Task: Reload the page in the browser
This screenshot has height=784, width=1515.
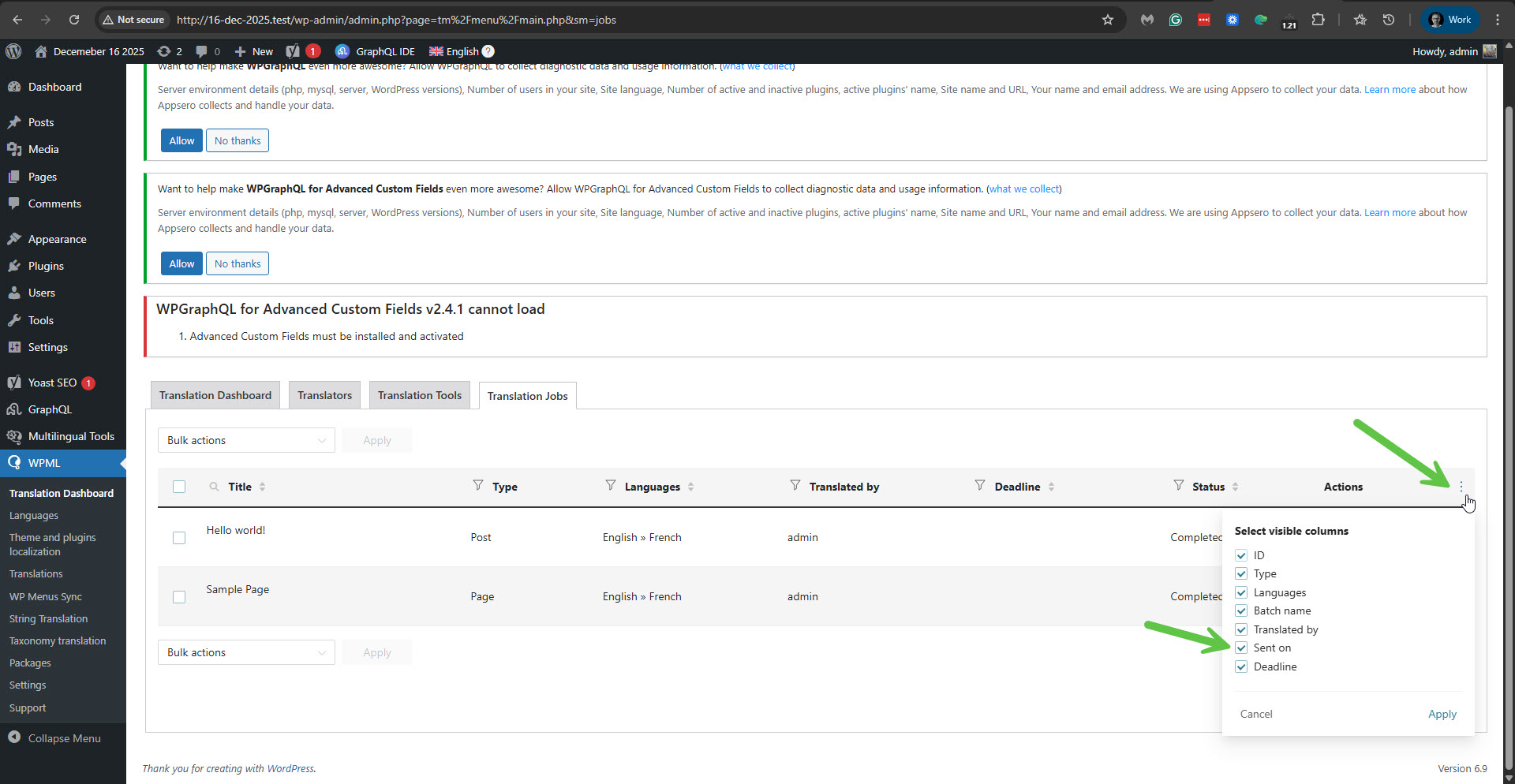Action: pos(74,20)
